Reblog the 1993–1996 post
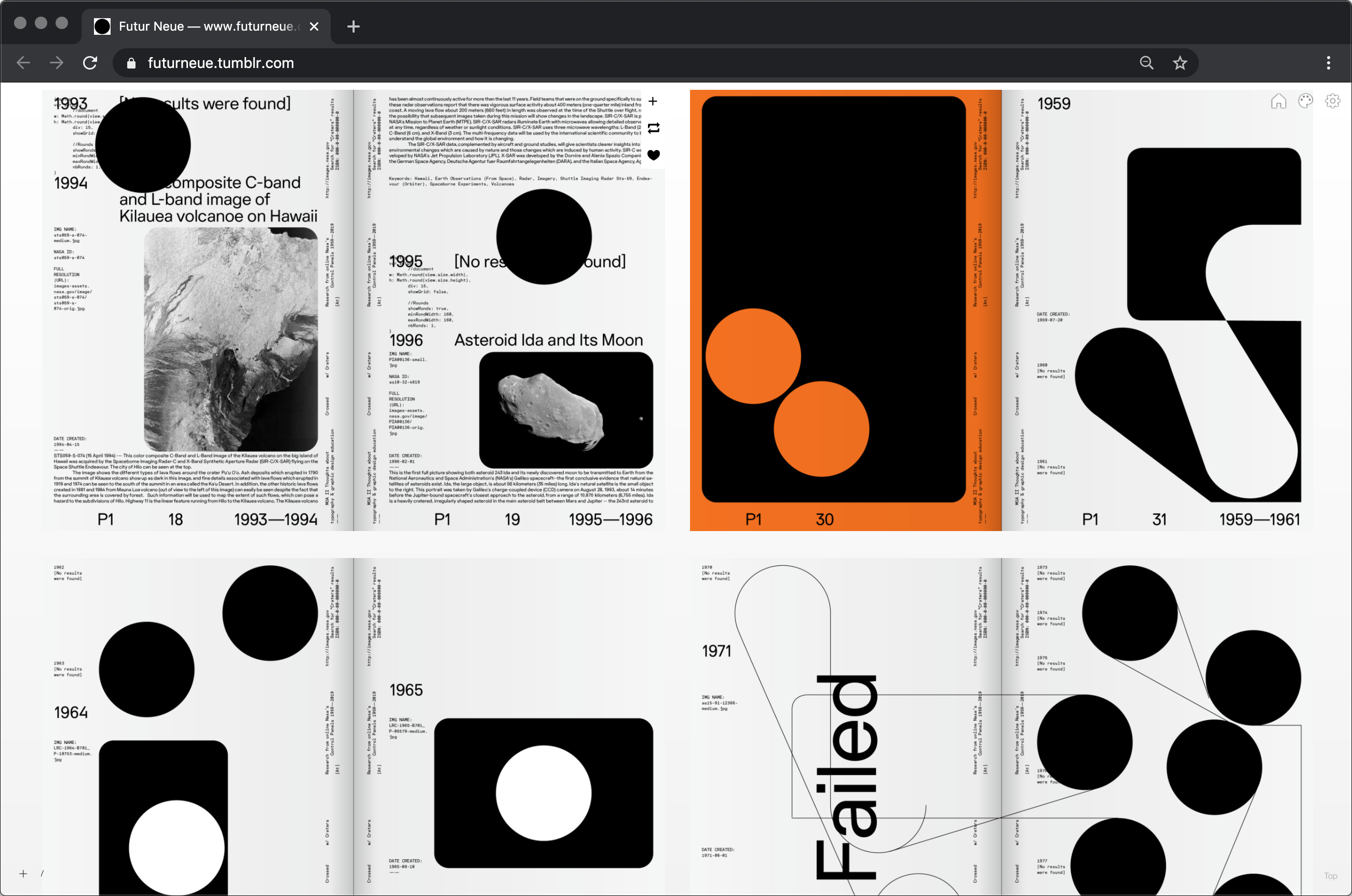Viewport: 1352px width, 896px height. [653, 128]
